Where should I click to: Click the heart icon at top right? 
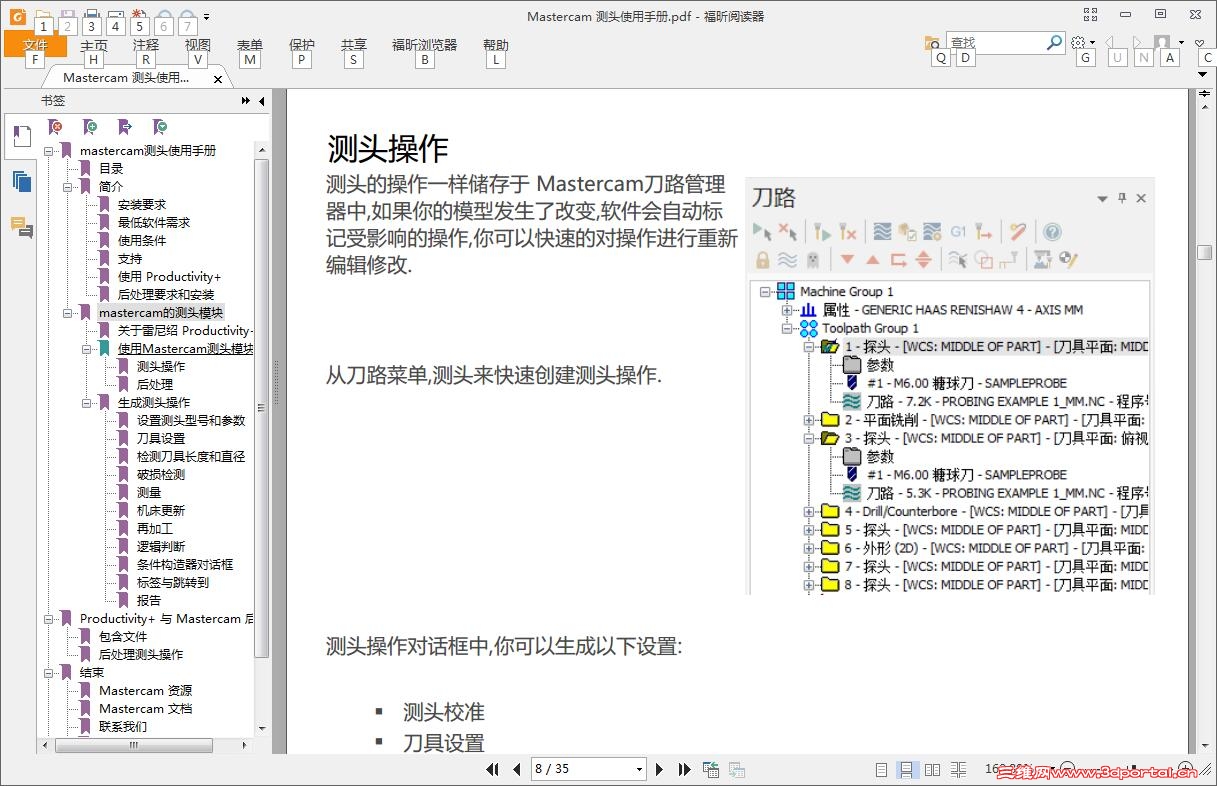pyautogui.click(x=1201, y=43)
